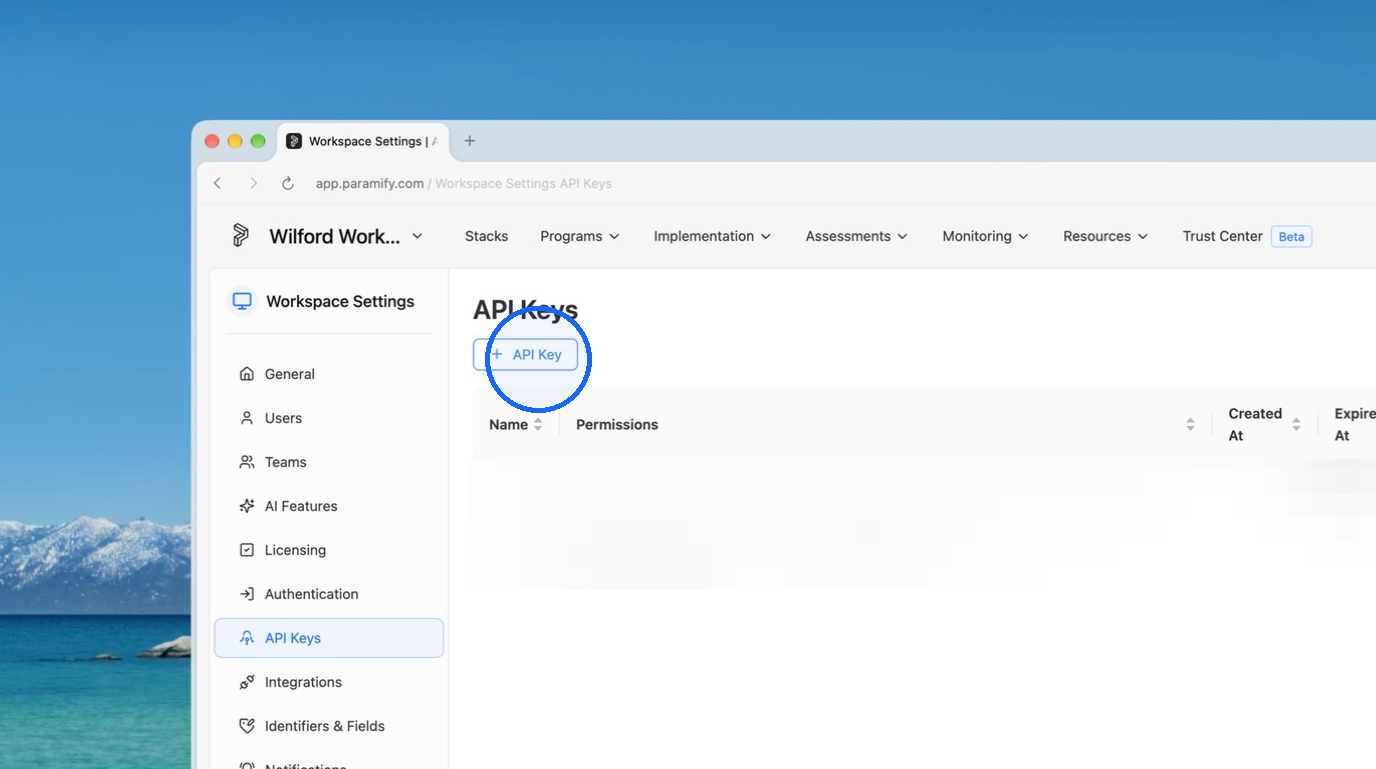Viewport: 1376px width, 769px height.
Task: Click the tab favicon for Workspace Settings
Action: tap(294, 141)
